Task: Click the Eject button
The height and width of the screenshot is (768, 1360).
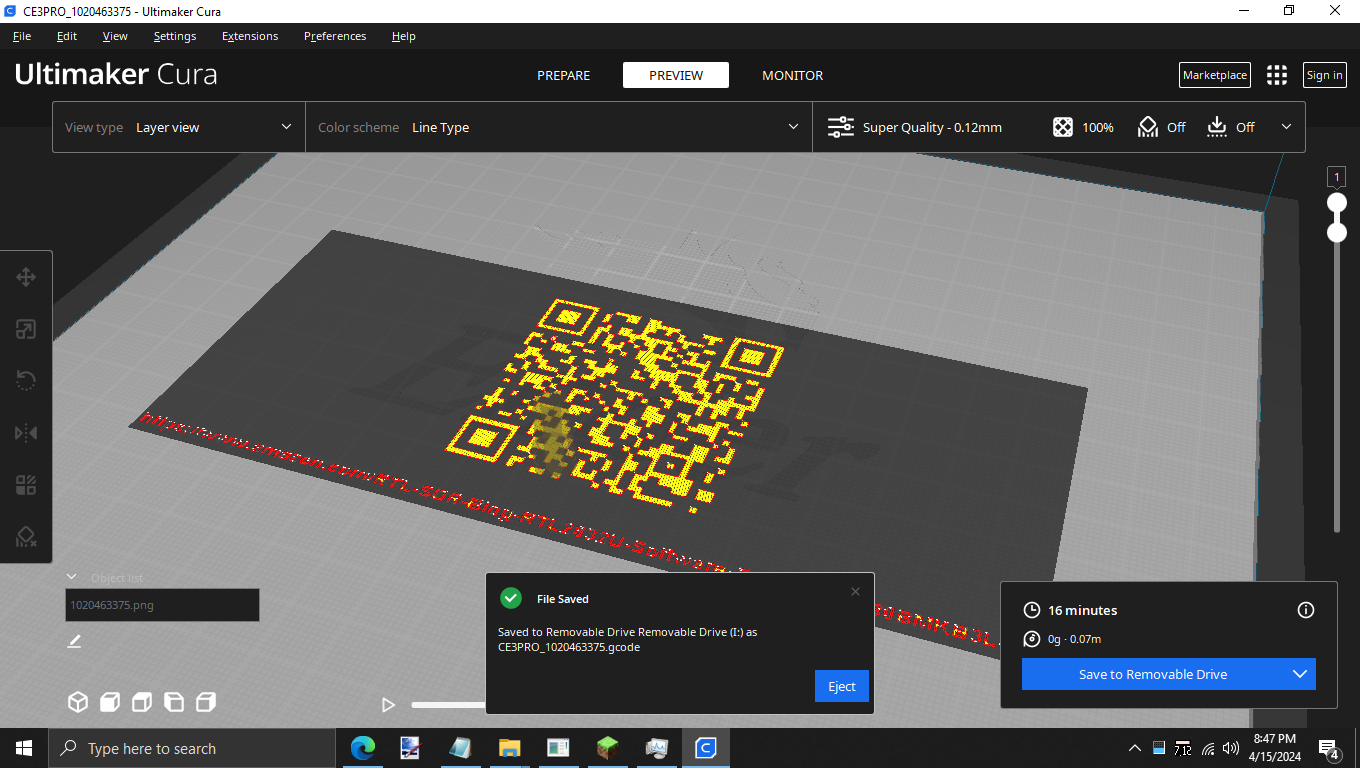Action: click(841, 686)
